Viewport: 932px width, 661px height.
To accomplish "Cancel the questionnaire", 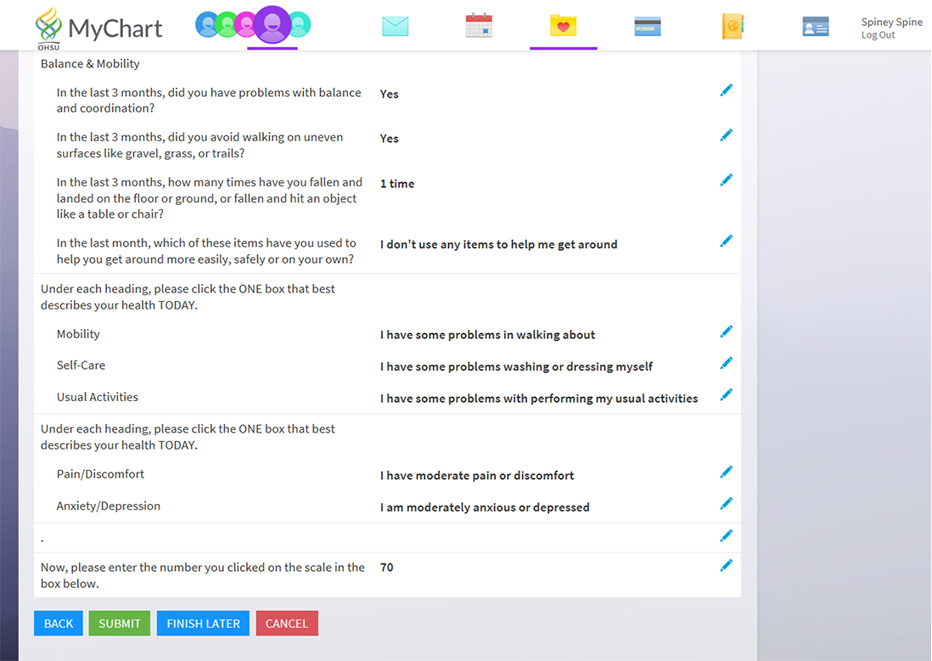I will pos(286,623).
